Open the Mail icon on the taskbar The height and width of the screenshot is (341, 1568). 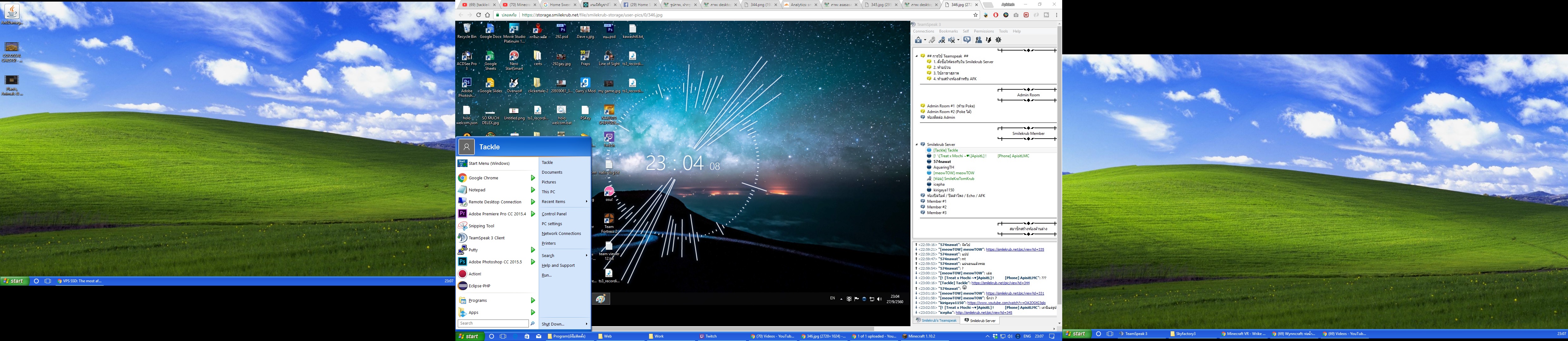tap(539, 336)
